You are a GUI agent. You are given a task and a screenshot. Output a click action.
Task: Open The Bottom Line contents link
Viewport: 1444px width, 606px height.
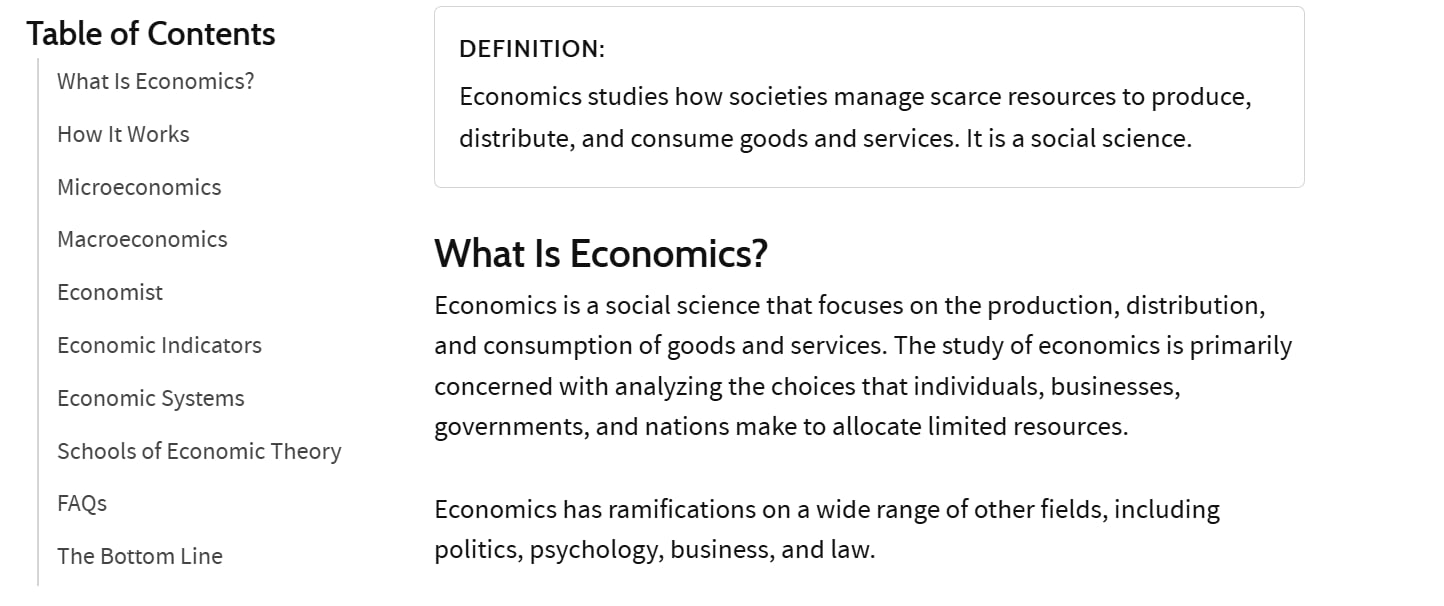pyautogui.click(x=140, y=556)
